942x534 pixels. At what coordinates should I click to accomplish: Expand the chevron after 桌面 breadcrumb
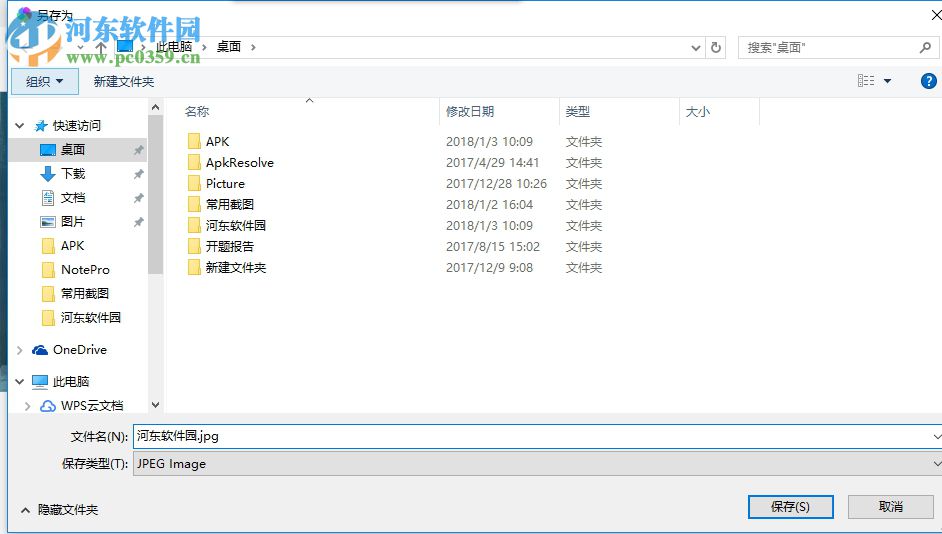click(x=253, y=47)
